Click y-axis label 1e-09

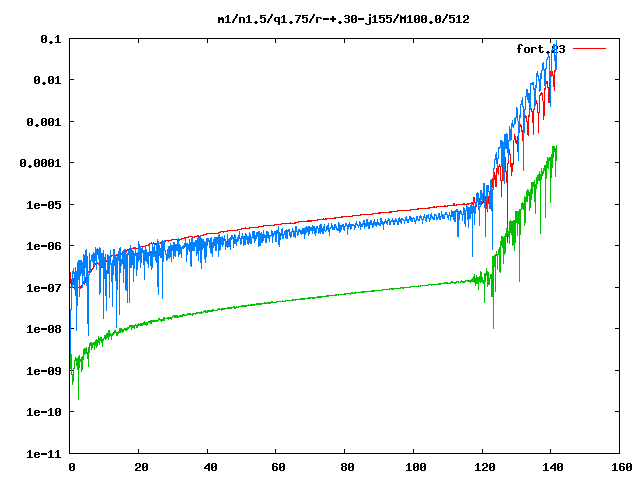click(44, 371)
